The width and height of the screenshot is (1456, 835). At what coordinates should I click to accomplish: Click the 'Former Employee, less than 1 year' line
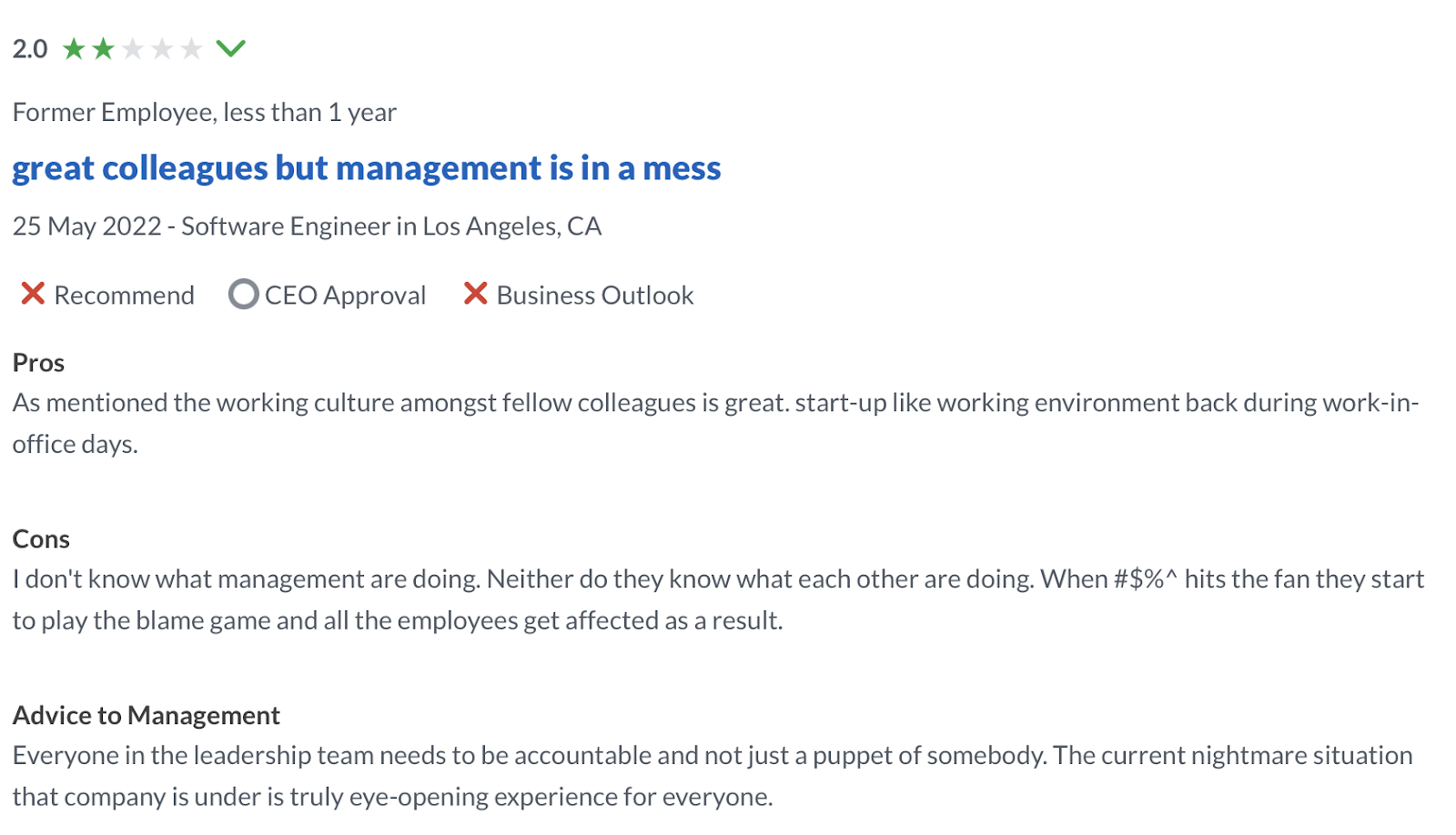click(205, 113)
